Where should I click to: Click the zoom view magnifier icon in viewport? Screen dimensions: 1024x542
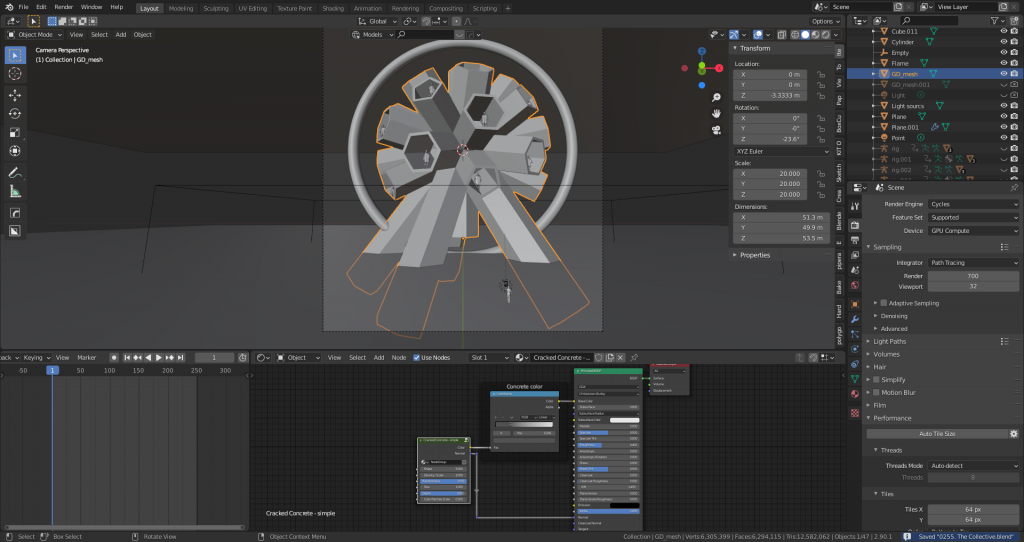[x=716, y=97]
